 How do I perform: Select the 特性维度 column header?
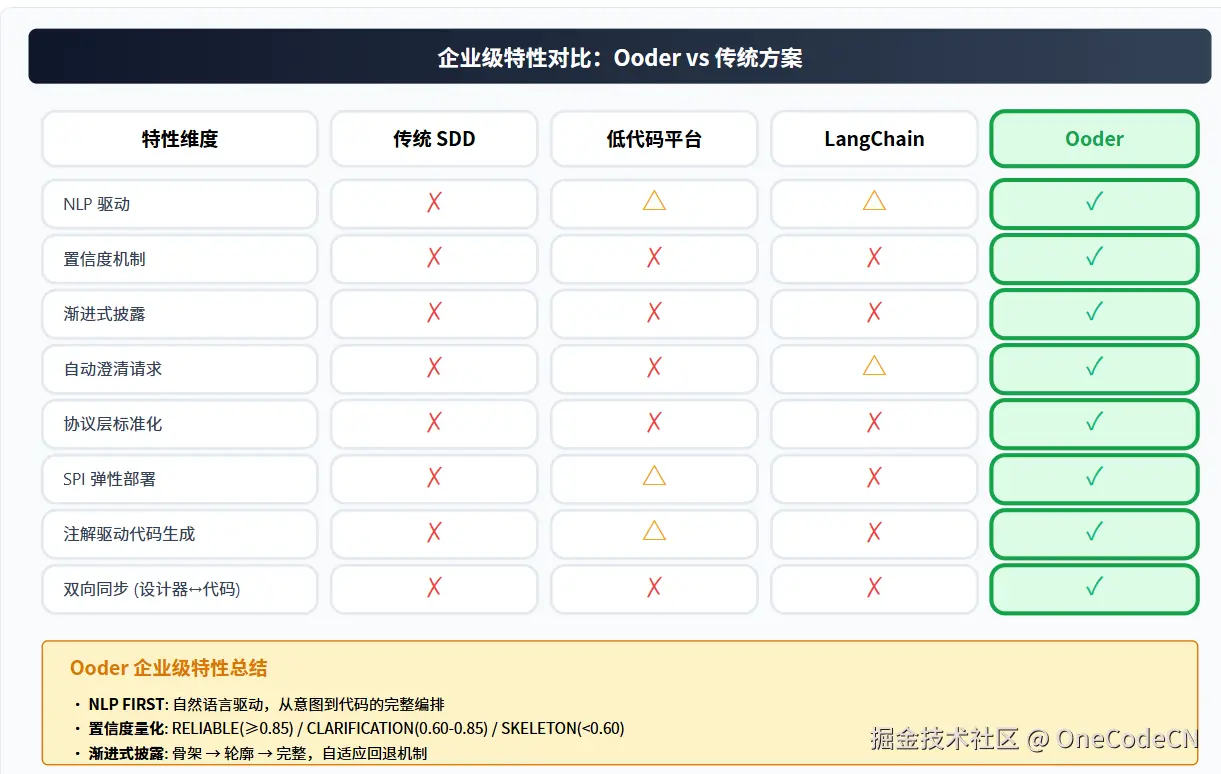(179, 139)
